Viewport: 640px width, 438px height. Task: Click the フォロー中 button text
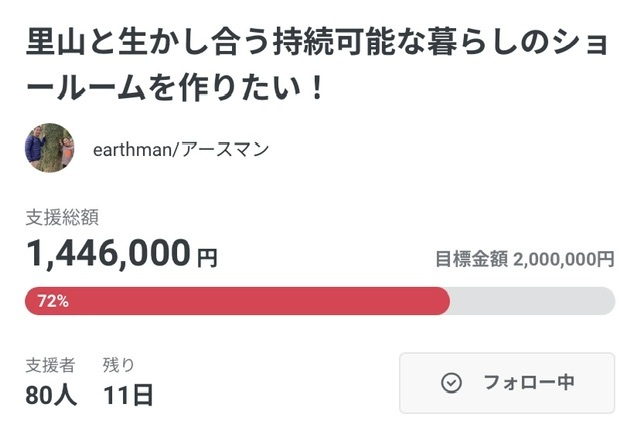coord(529,383)
